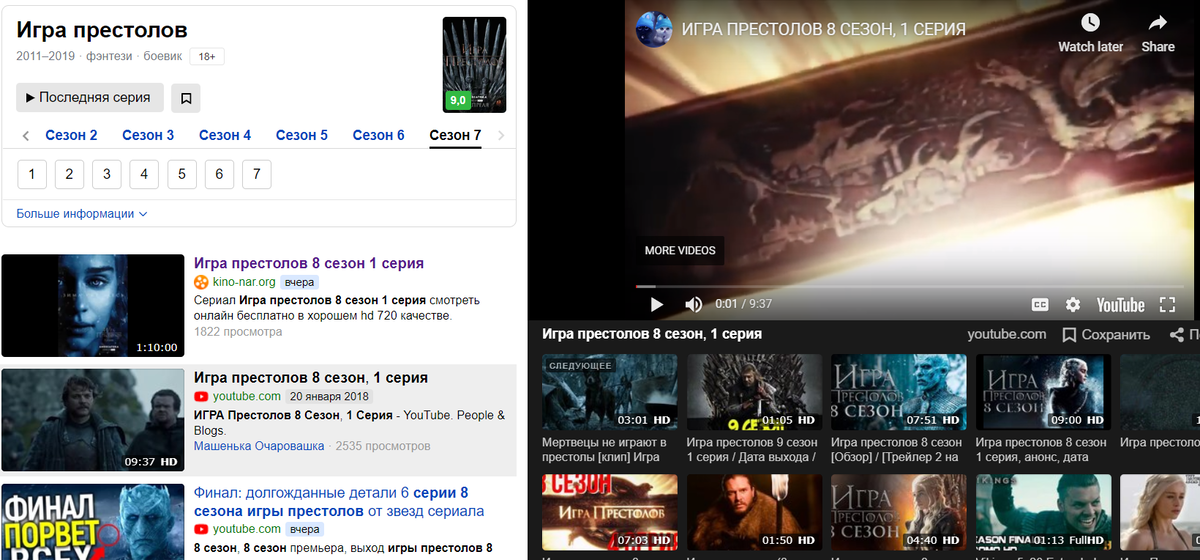Expand Больше информации dropdown
The width and height of the screenshot is (1200, 560).
pos(82,214)
